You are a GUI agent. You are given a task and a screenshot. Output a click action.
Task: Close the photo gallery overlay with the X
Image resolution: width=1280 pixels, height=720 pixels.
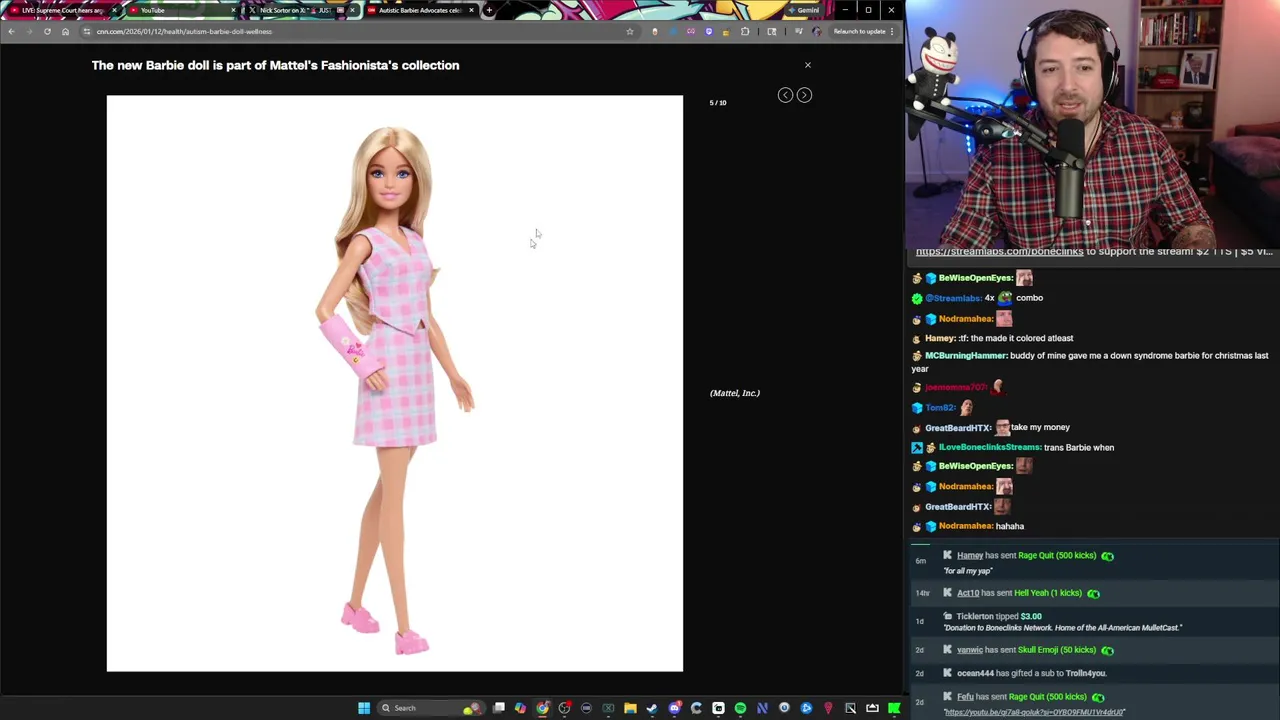(808, 65)
